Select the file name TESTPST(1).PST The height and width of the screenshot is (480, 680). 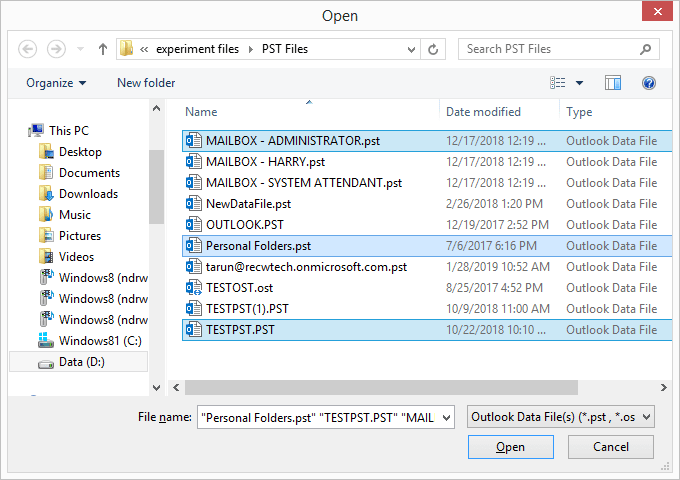click(x=247, y=309)
